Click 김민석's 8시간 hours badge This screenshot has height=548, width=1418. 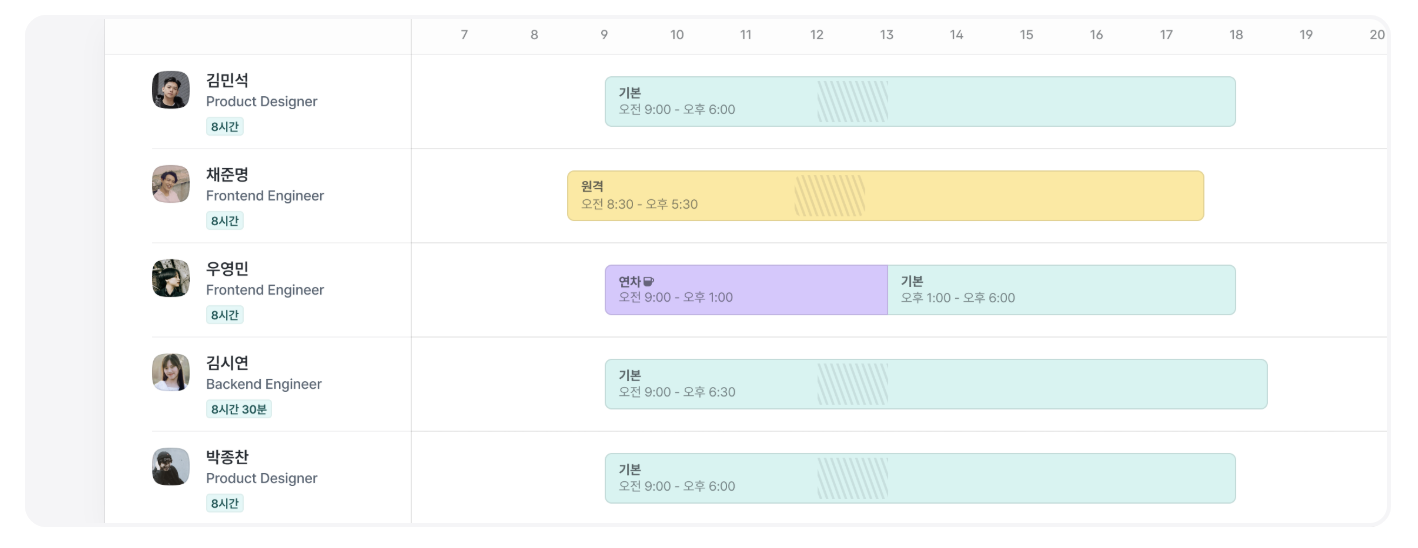pyautogui.click(x=225, y=127)
